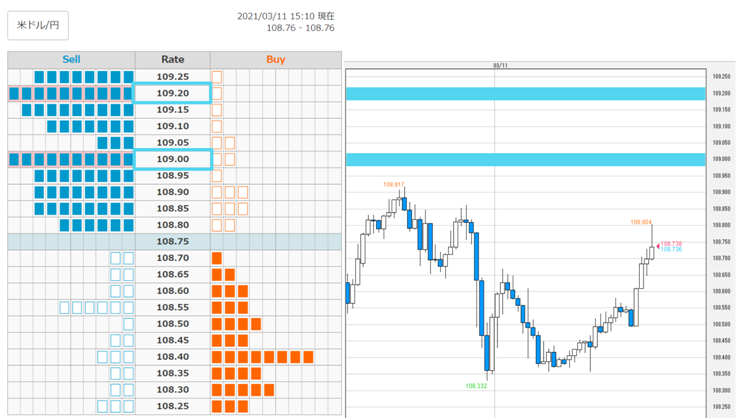Click the last orange square at 108.30

click(x=269, y=390)
